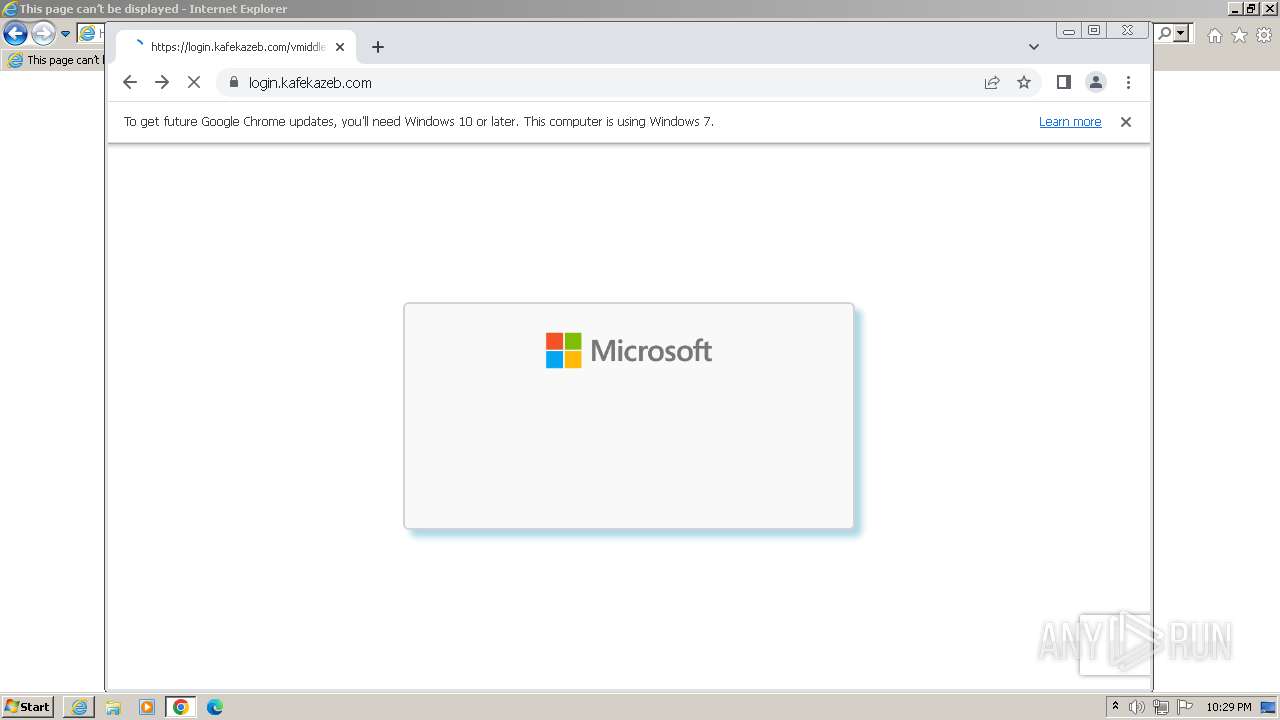This screenshot has height=720, width=1280.
Task: Go back in Chrome
Action: tap(130, 83)
